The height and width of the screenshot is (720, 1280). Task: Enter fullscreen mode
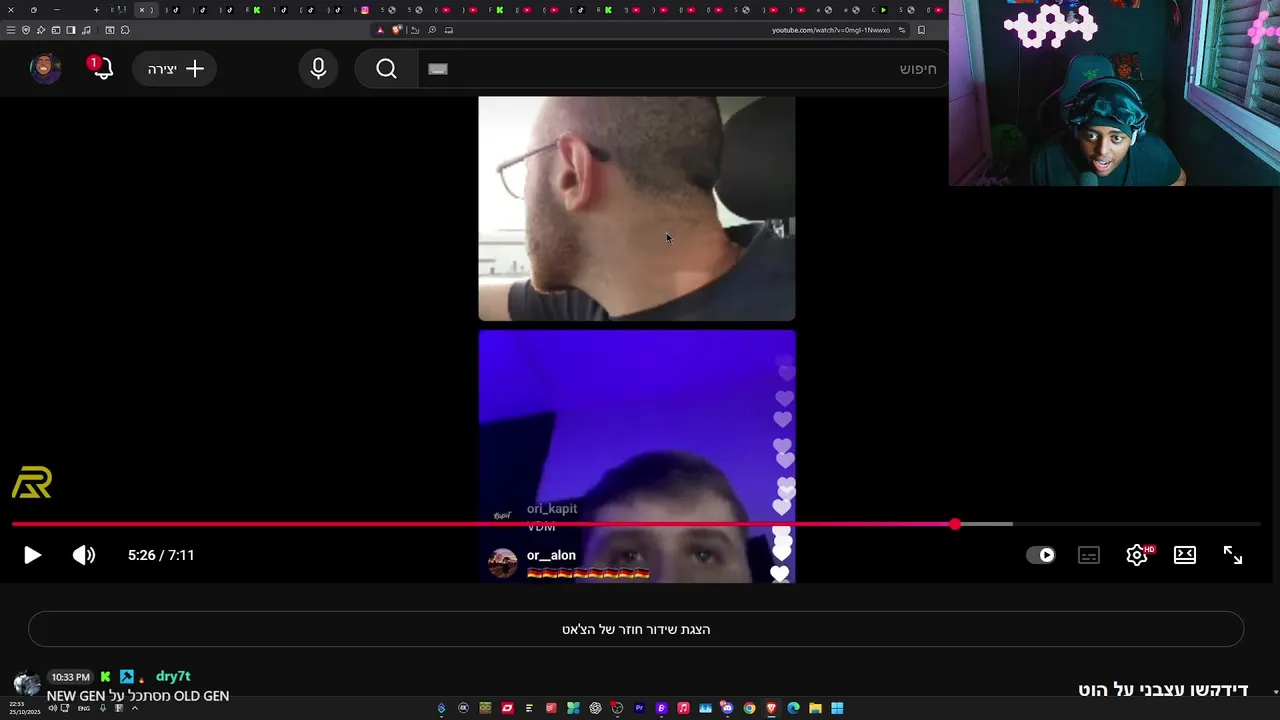pos(1233,555)
